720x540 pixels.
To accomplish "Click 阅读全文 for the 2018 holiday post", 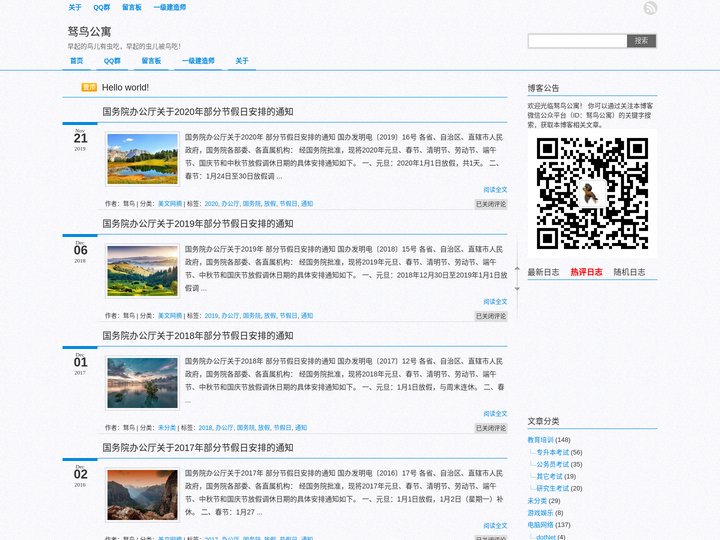I will pyautogui.click(x=495, y=414).
